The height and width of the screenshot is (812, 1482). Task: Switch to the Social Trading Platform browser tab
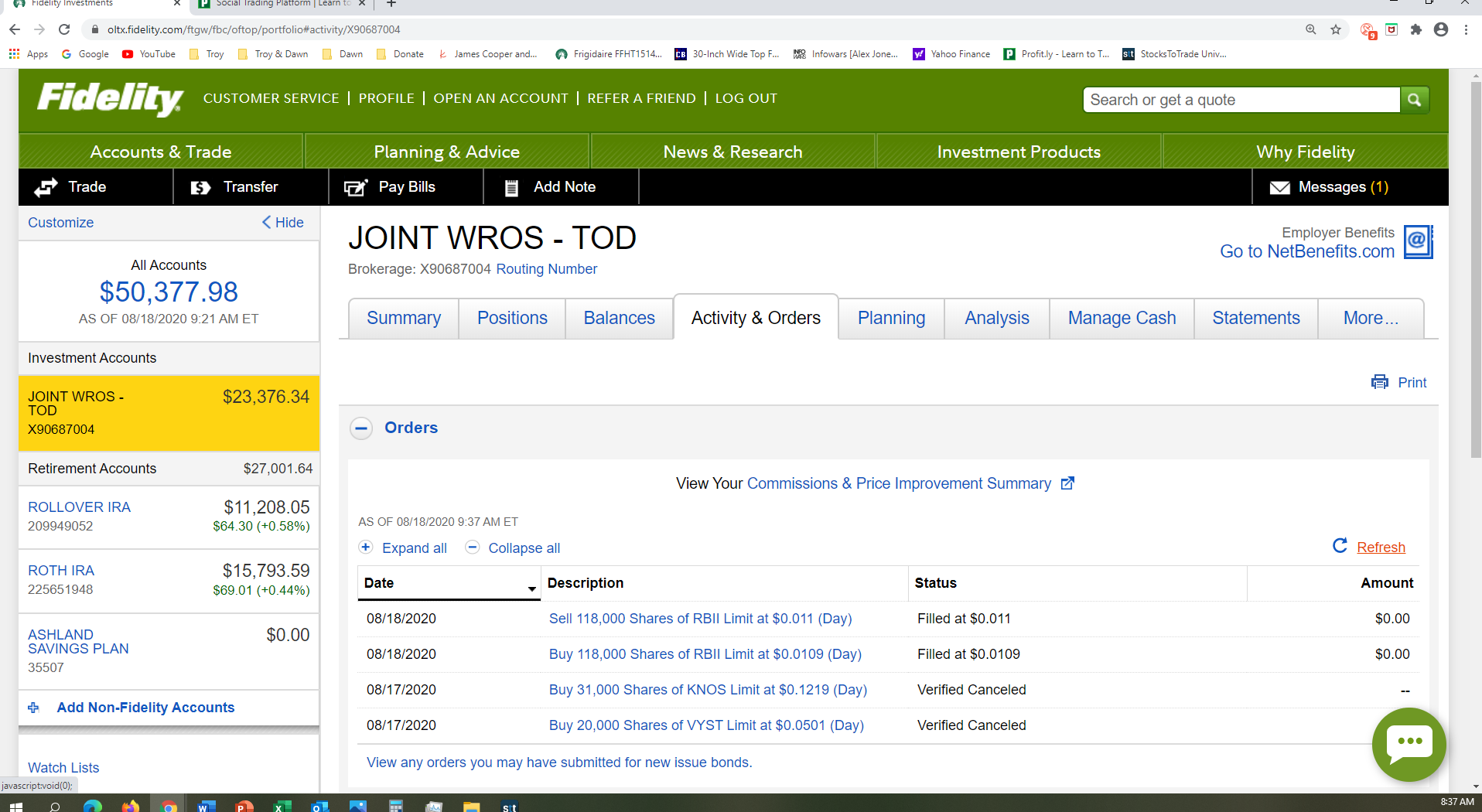282,4
